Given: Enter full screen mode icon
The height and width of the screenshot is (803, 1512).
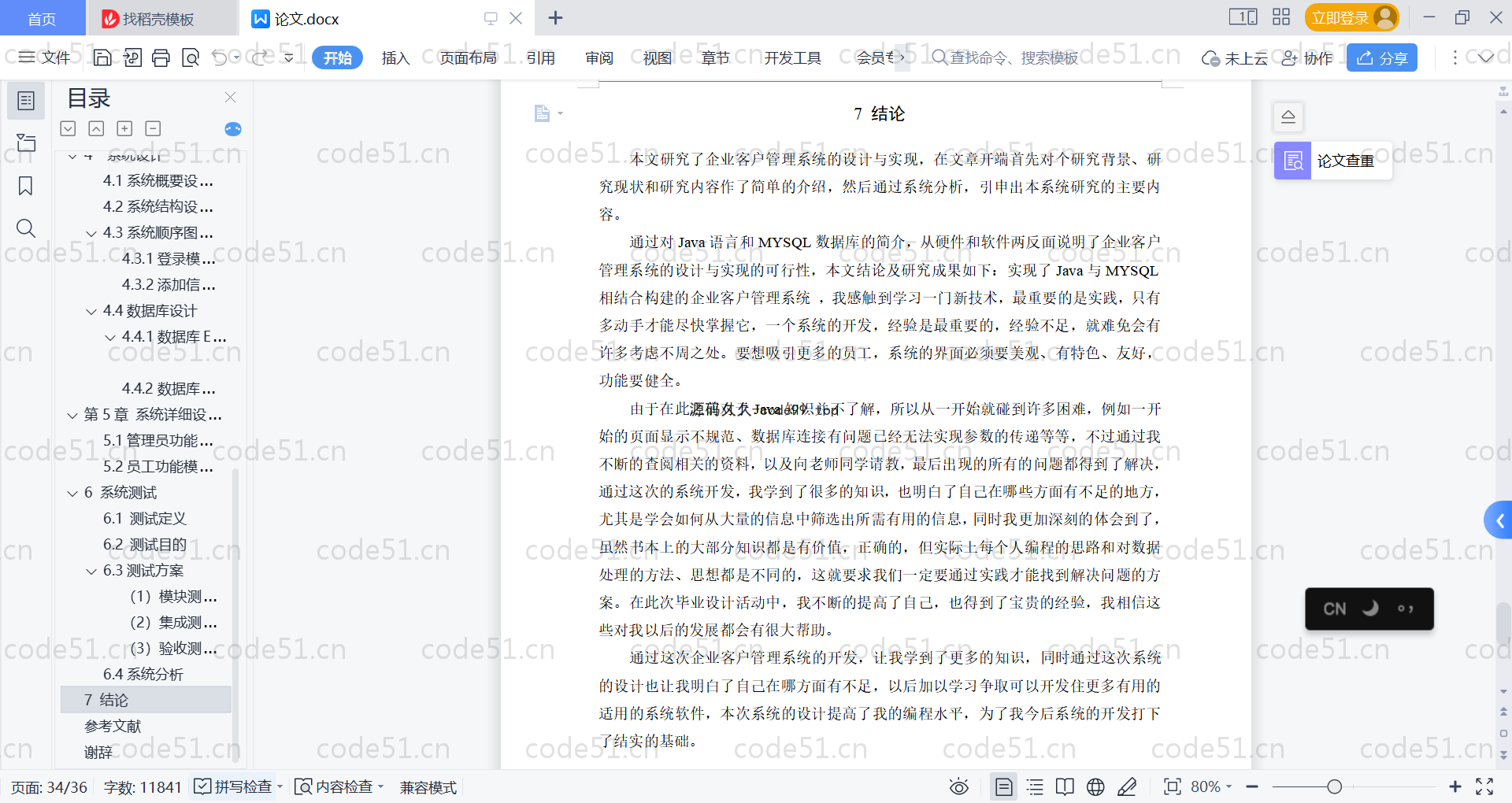Looking at the screenshot, I should pos(1484,786).
